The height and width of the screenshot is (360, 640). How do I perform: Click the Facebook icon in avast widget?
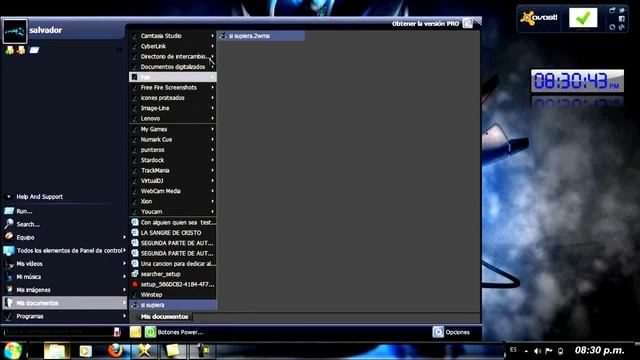coord(622,19)
